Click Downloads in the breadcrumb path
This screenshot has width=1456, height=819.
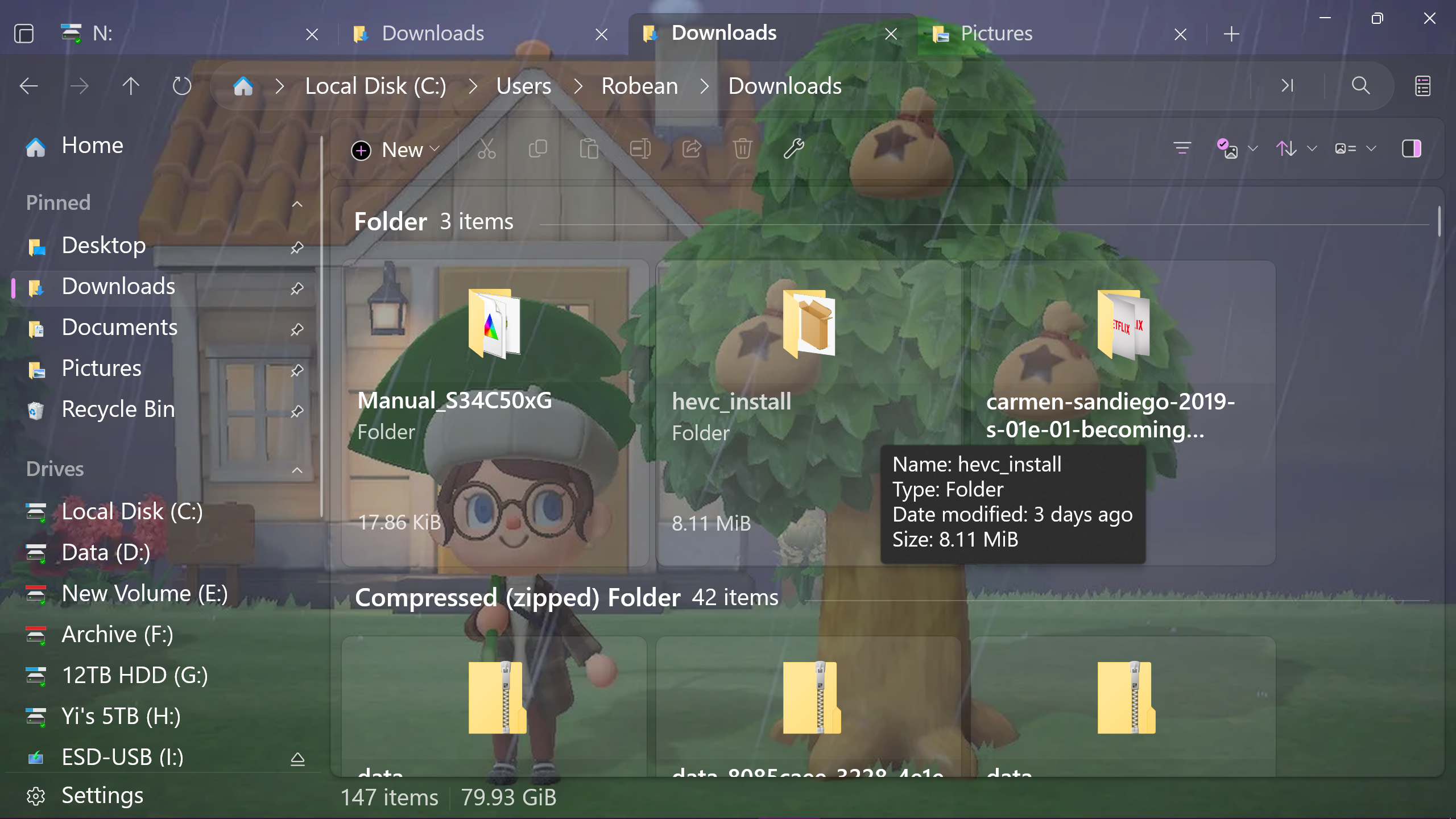pyautogui.click(x=785, y=86)
